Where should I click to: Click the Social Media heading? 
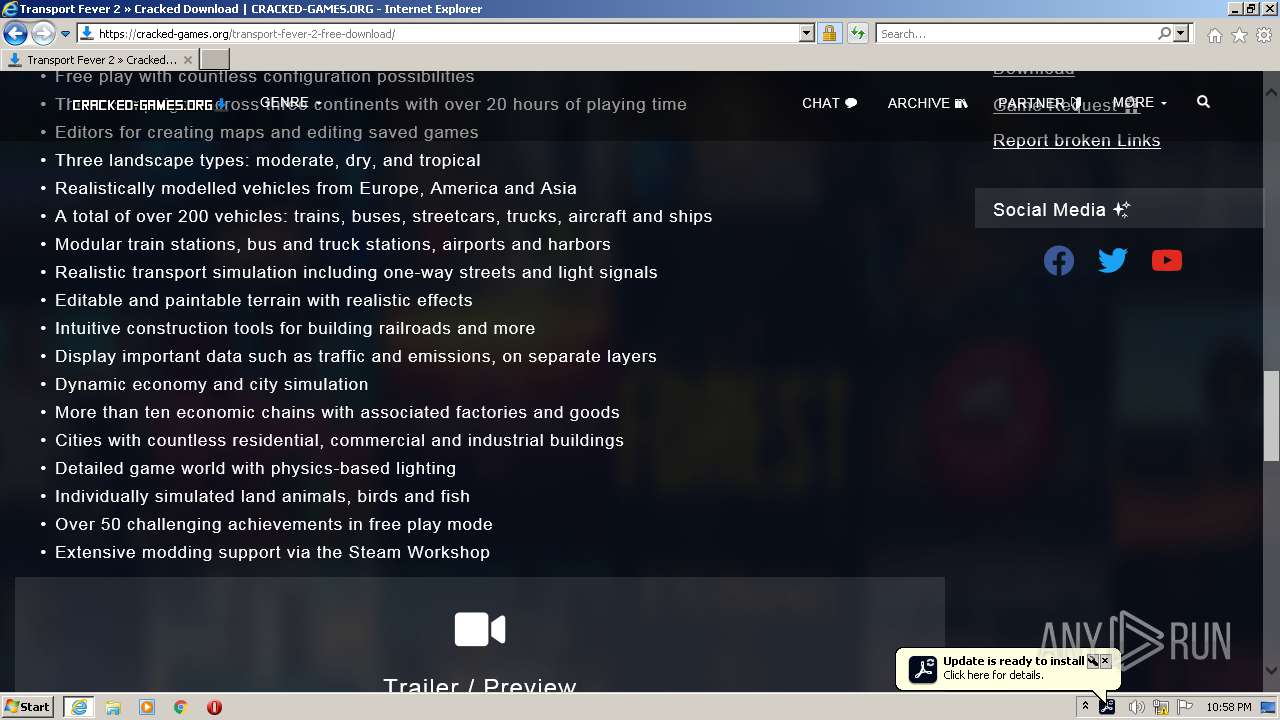click(1061, 209)
